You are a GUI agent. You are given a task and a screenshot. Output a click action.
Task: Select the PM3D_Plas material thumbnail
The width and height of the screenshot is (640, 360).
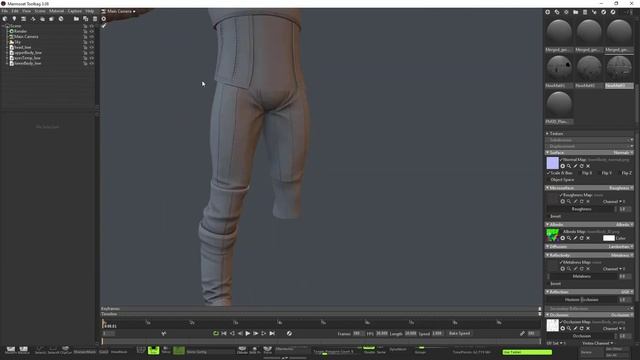tap(559, 104)
